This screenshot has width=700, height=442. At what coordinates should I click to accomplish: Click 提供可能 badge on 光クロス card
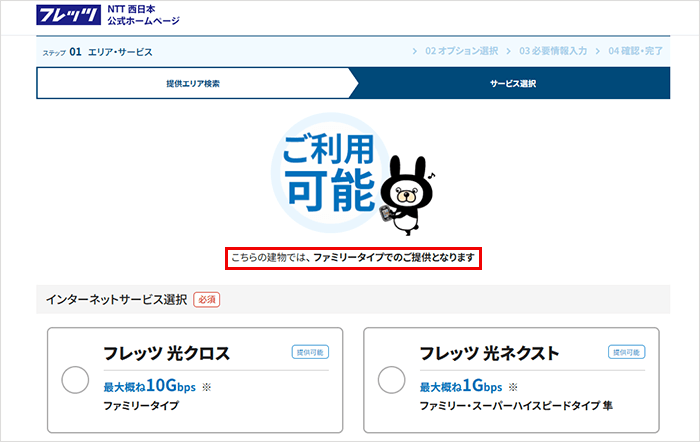click(310, 352)
